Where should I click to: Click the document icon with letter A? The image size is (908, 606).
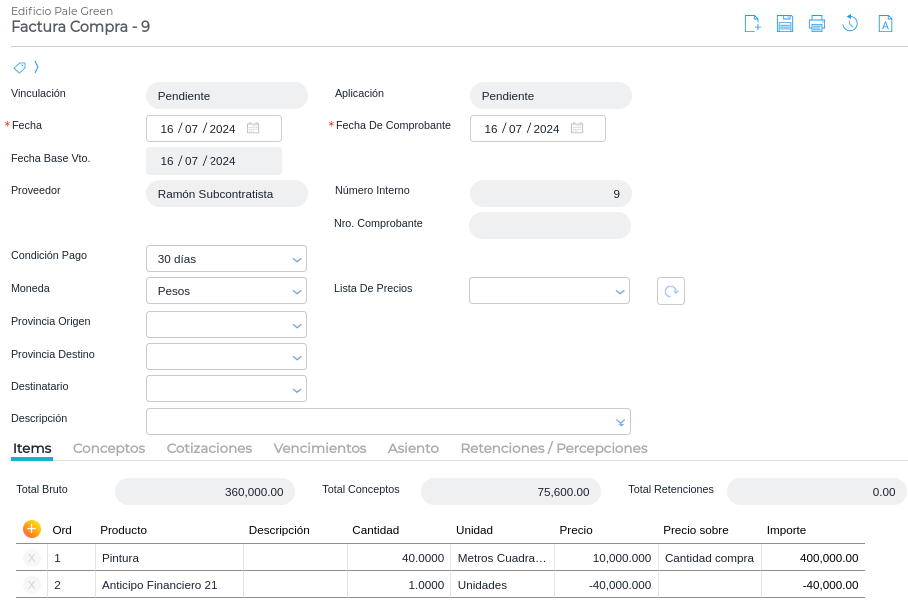pyautogui.click(x=885, y=24)
